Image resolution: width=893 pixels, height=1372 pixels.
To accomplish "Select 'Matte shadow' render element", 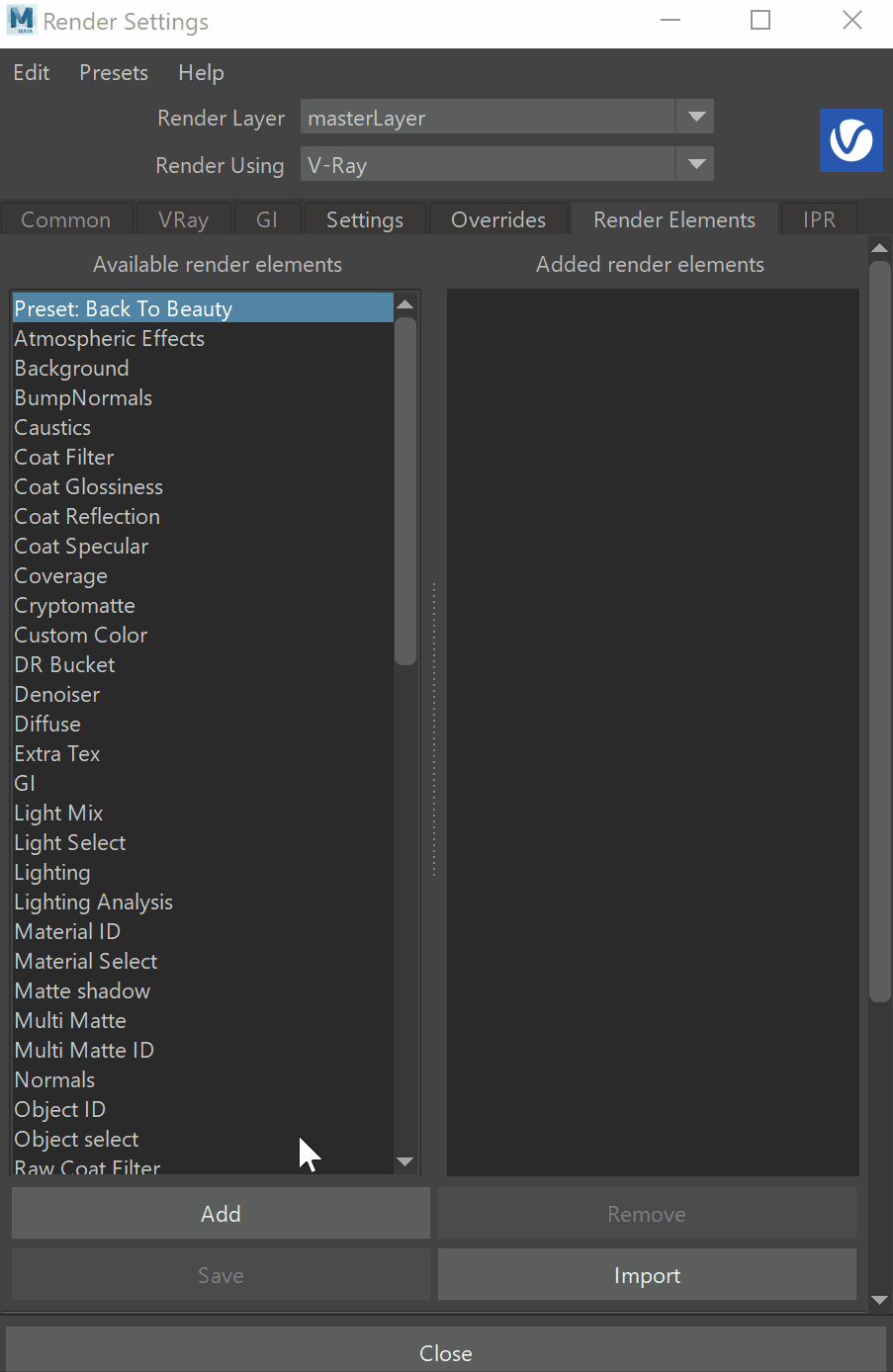I will 203,990.
